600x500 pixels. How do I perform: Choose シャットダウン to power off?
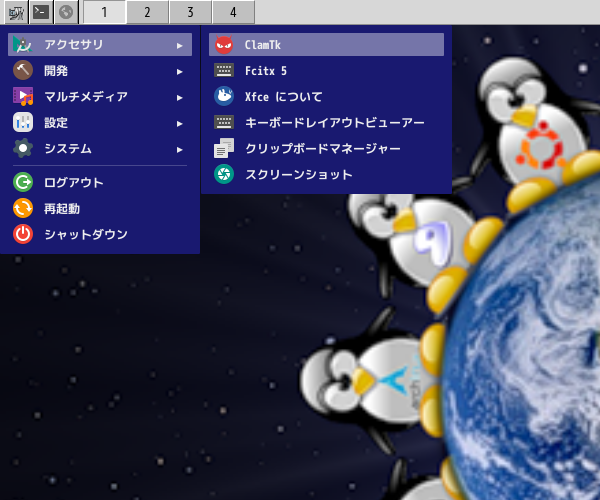tap(100, 234)
